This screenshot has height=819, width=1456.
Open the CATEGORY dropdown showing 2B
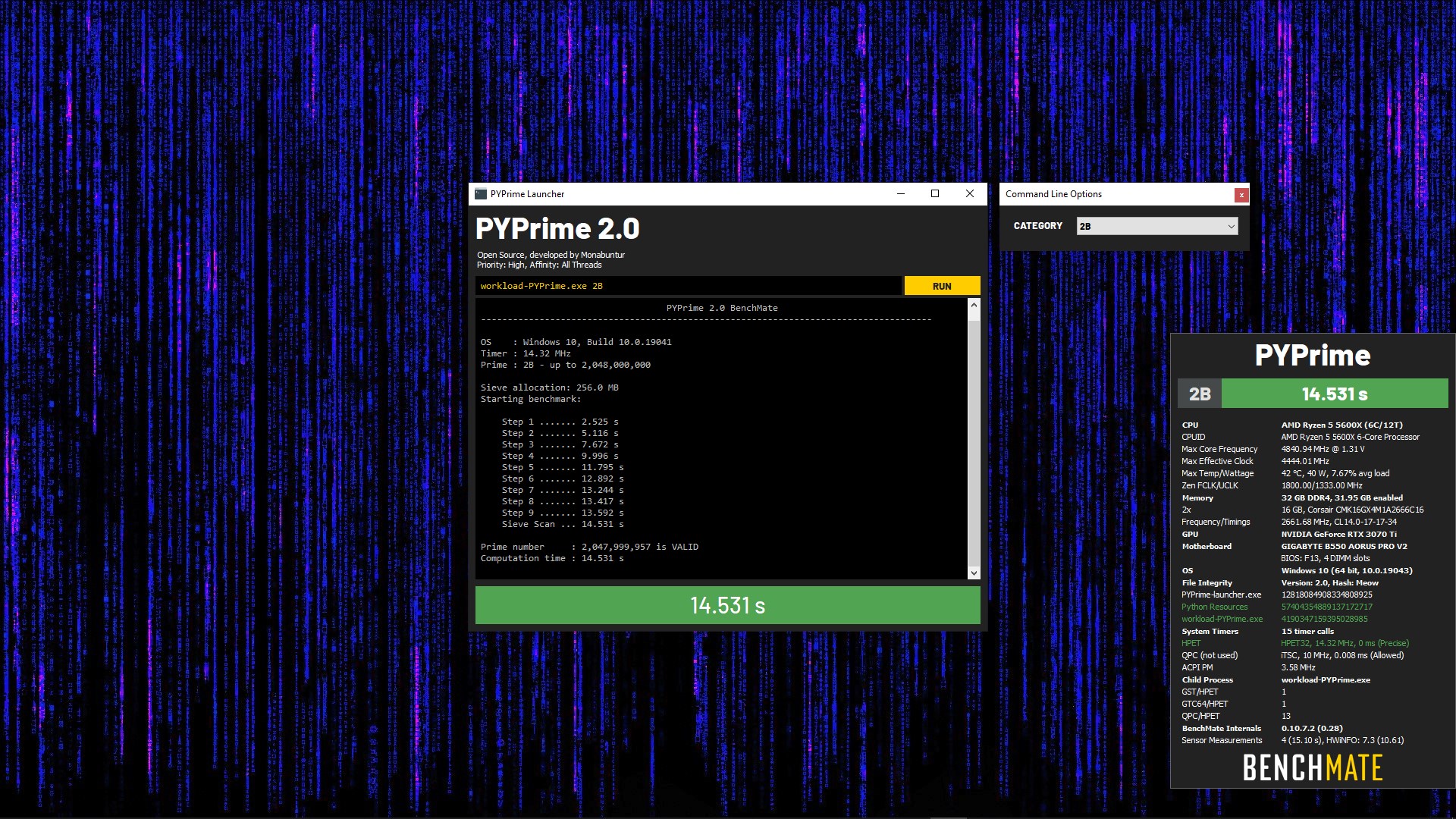coord(1157,226)
